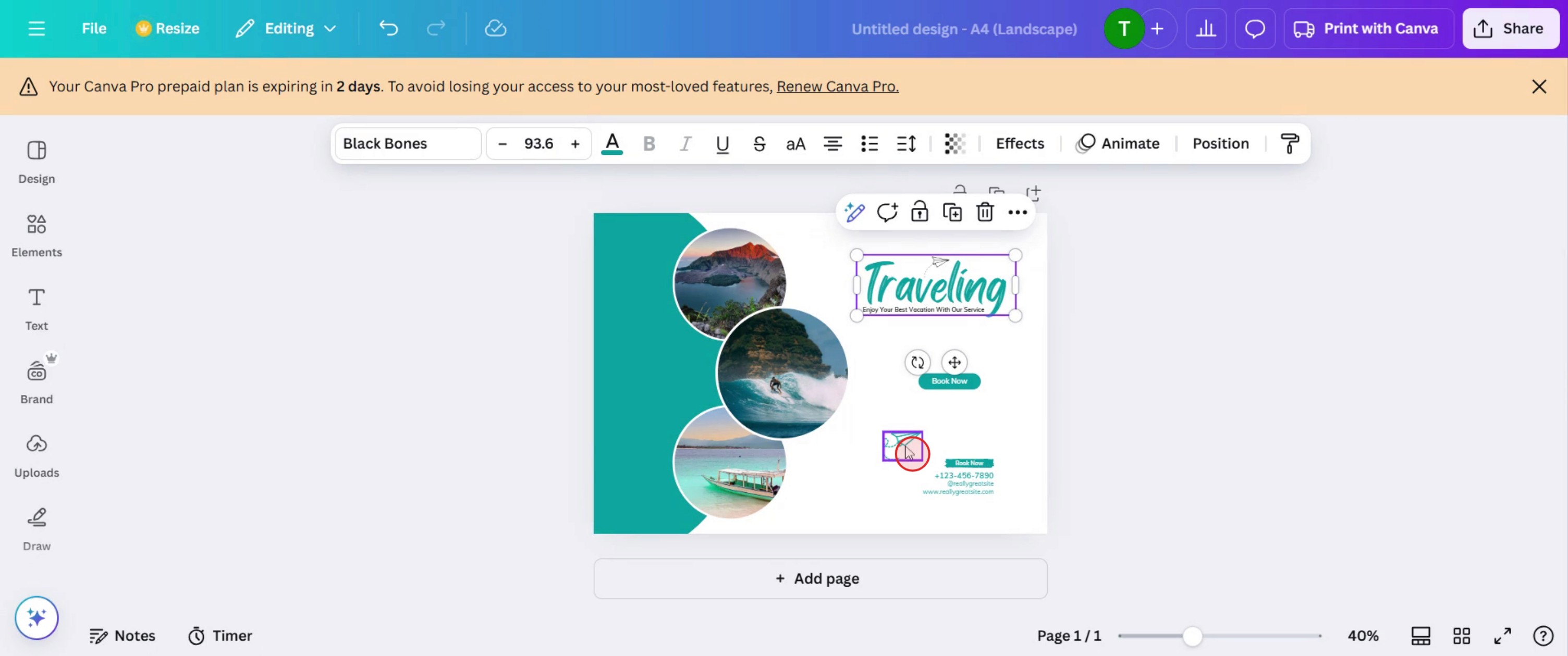Screen dimensions: 1568x656
Task: Open the Black Bones font selector
Action: [x=408, y=144]
